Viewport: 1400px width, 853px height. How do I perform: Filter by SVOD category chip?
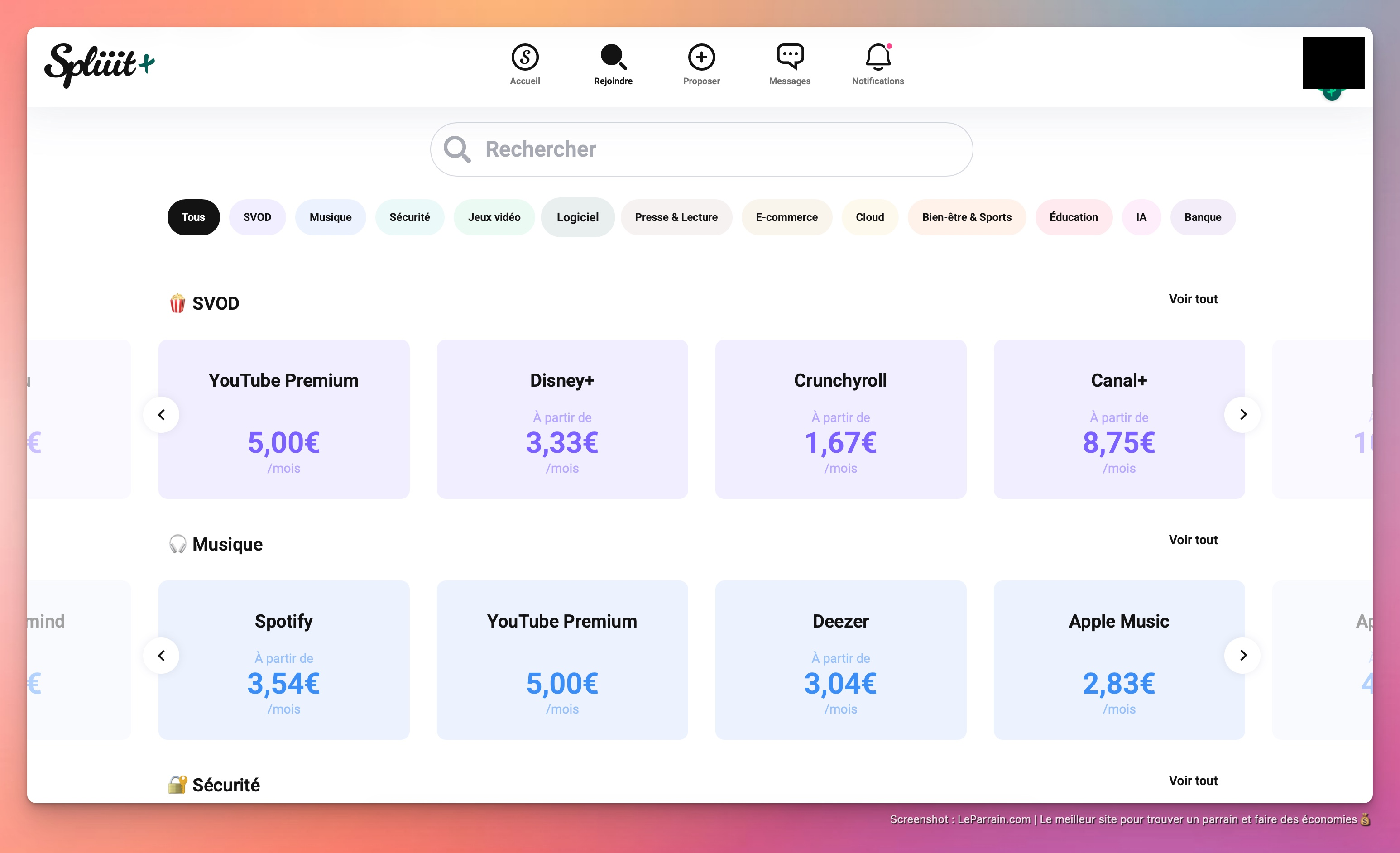257,217
